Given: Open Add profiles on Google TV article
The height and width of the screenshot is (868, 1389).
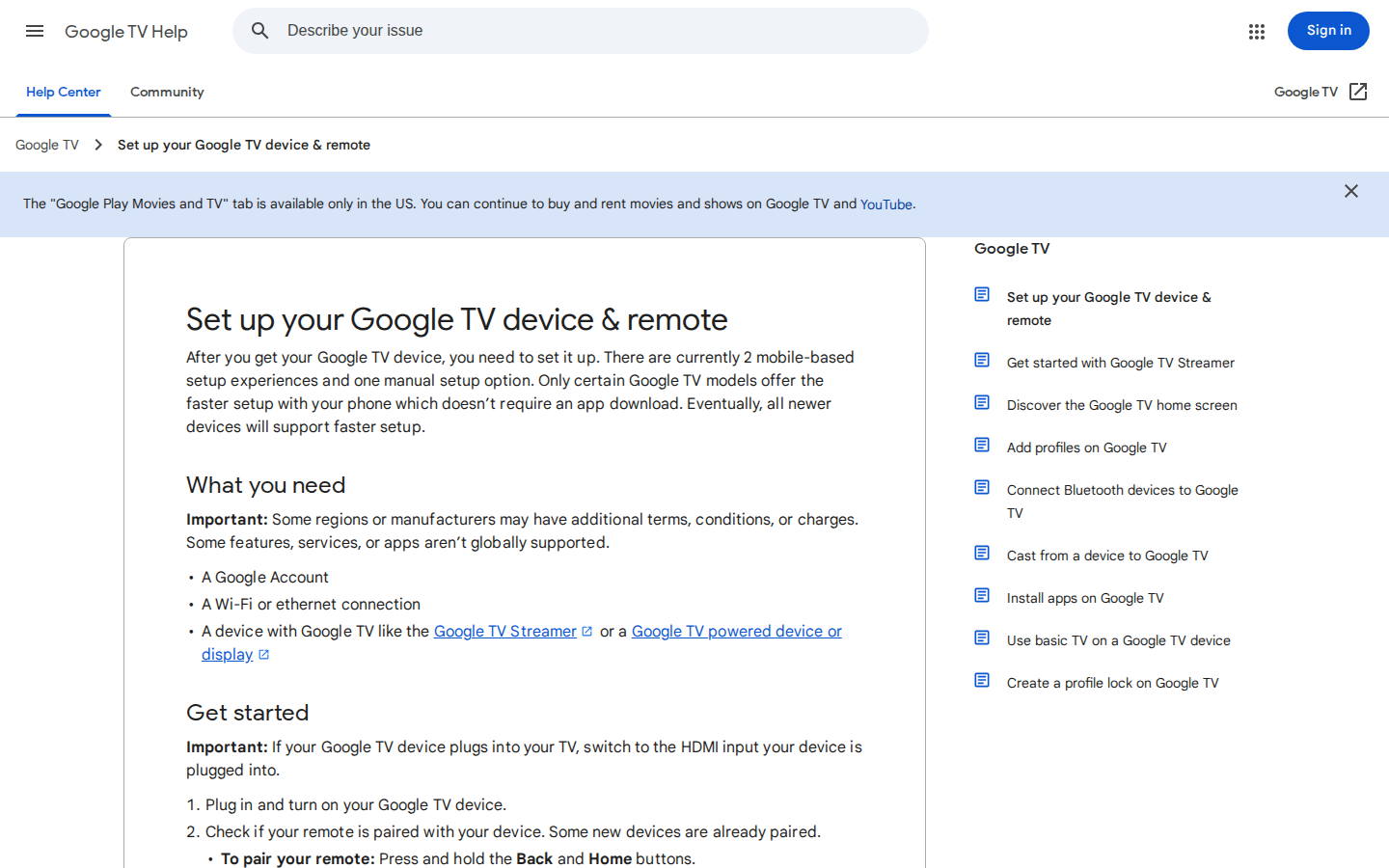Looking at the screenshot, I should coord(1087,448).
